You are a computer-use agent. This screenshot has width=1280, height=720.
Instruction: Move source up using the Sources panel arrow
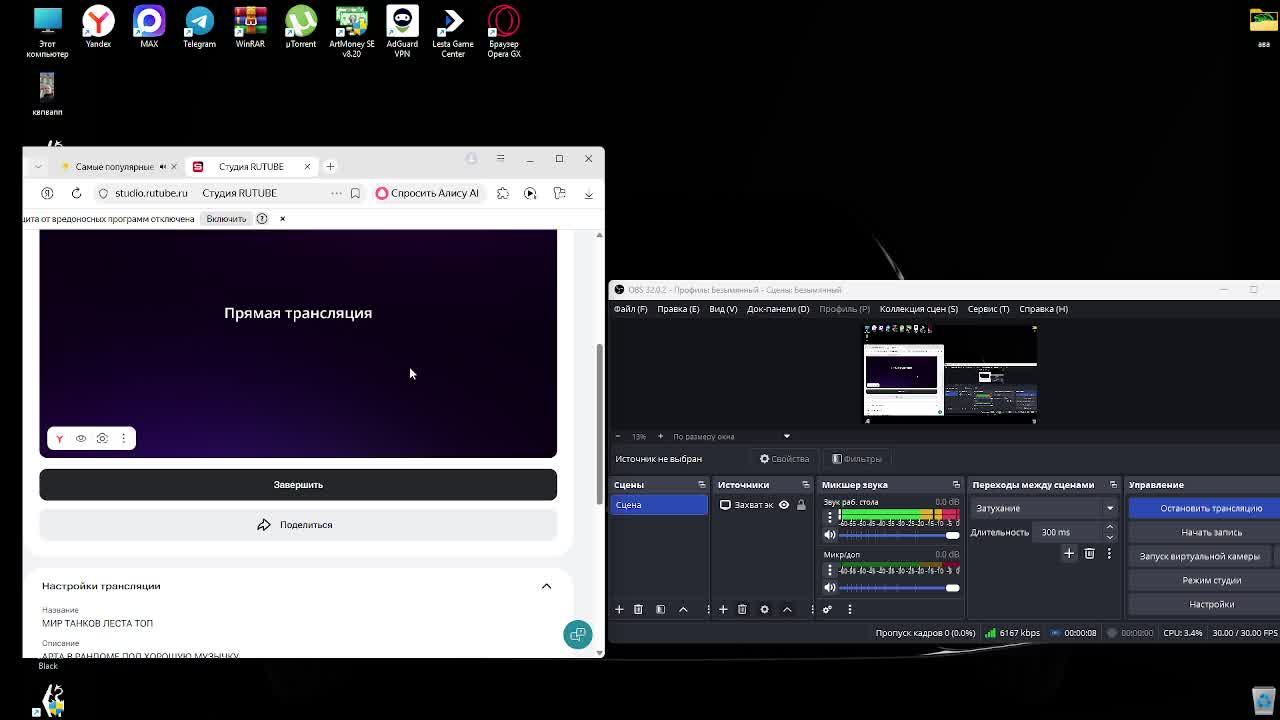(x=787, y=609)
